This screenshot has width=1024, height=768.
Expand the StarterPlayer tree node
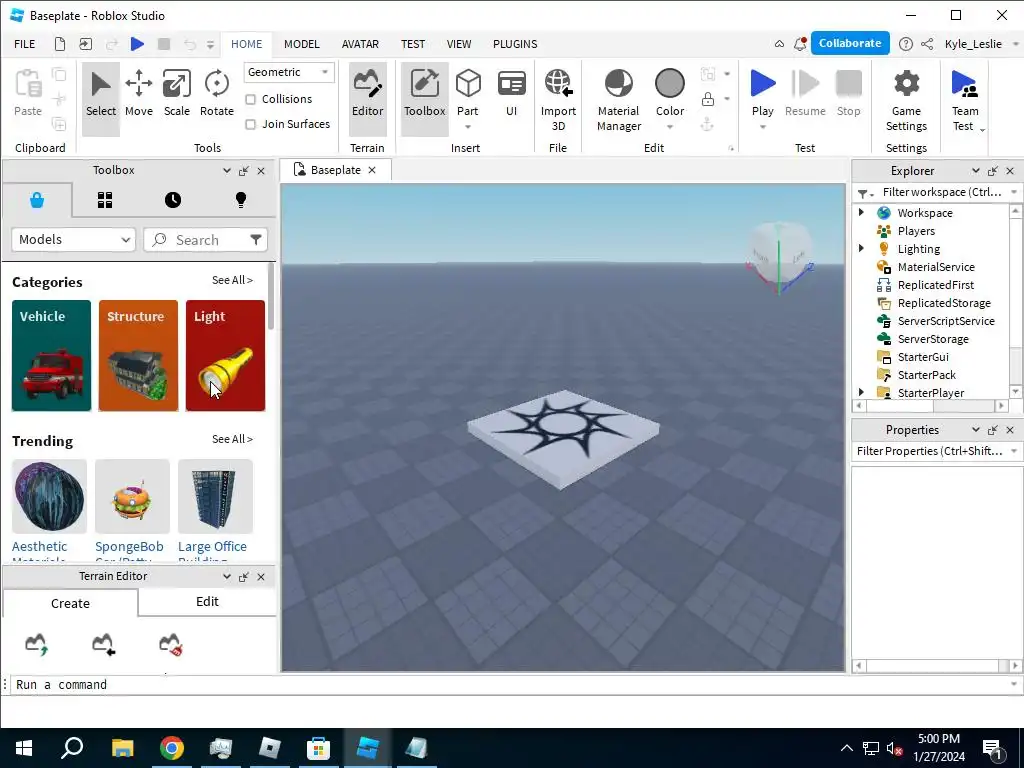tap(861, 392)
